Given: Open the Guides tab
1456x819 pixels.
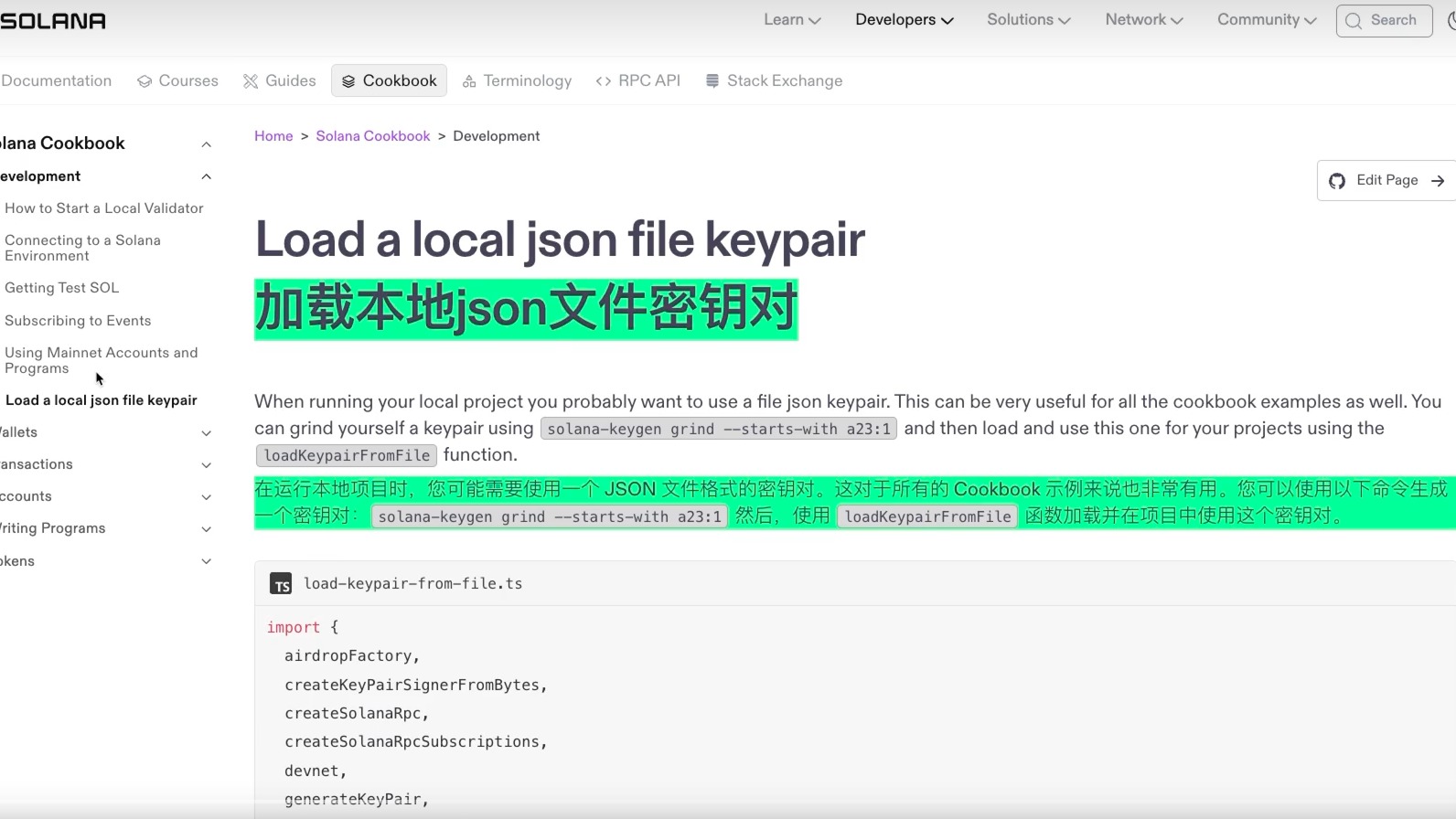Looking at the screenshot, I should click(x=279, y=80).
